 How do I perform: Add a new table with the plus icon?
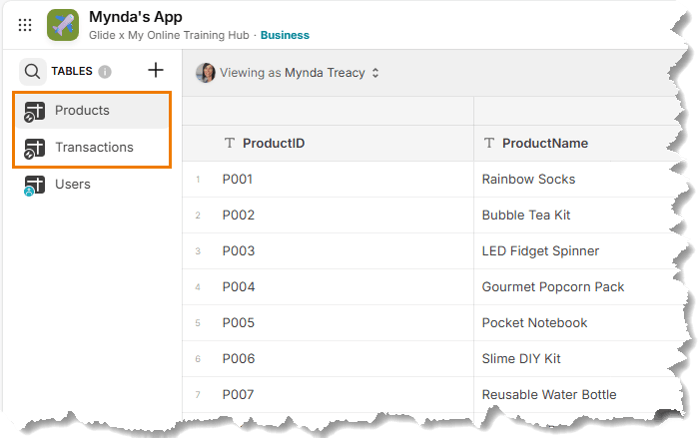pos(156,70)
